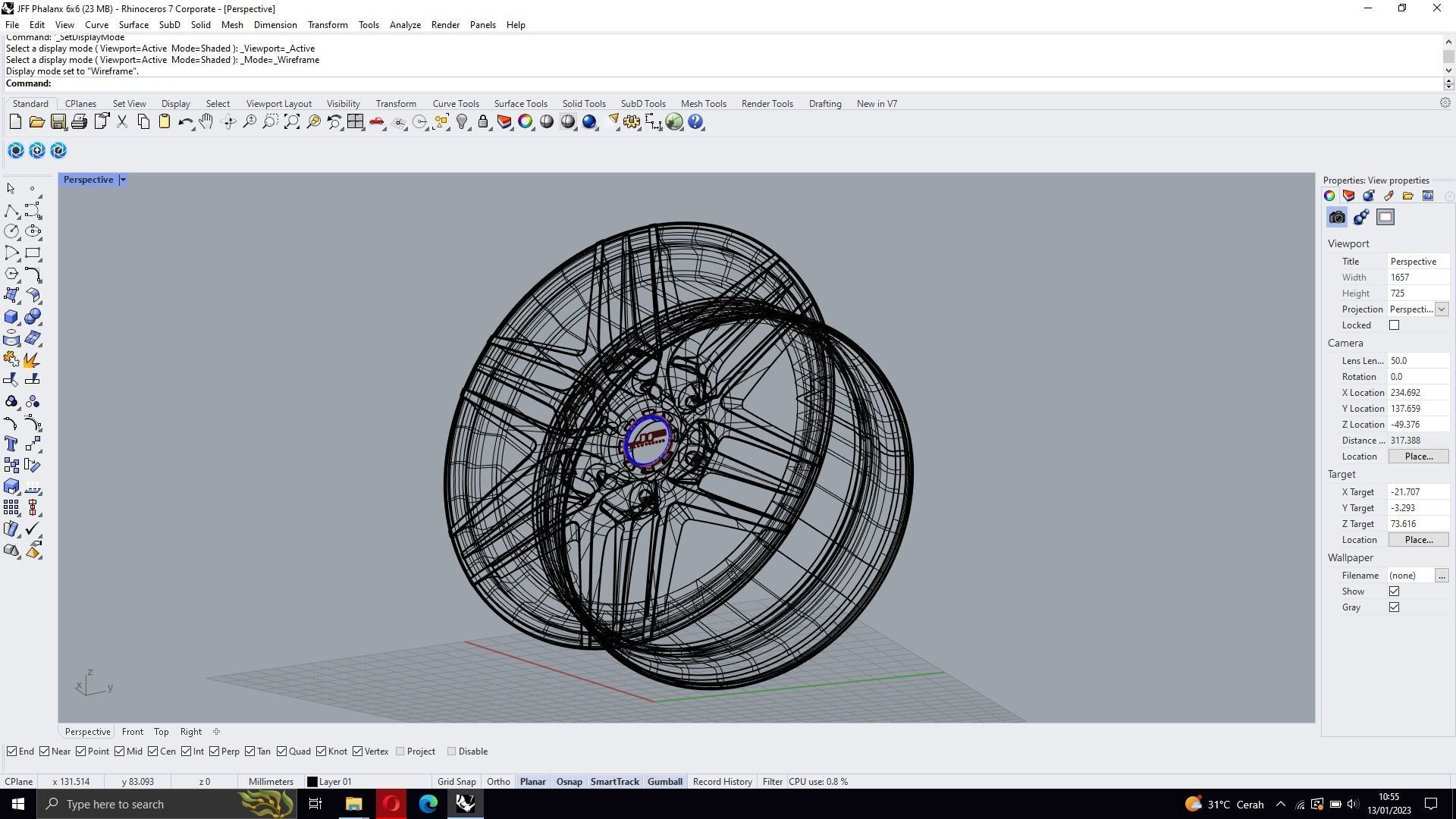Switch to the Curve Tools toolbar tab

[x=456, y=104]
